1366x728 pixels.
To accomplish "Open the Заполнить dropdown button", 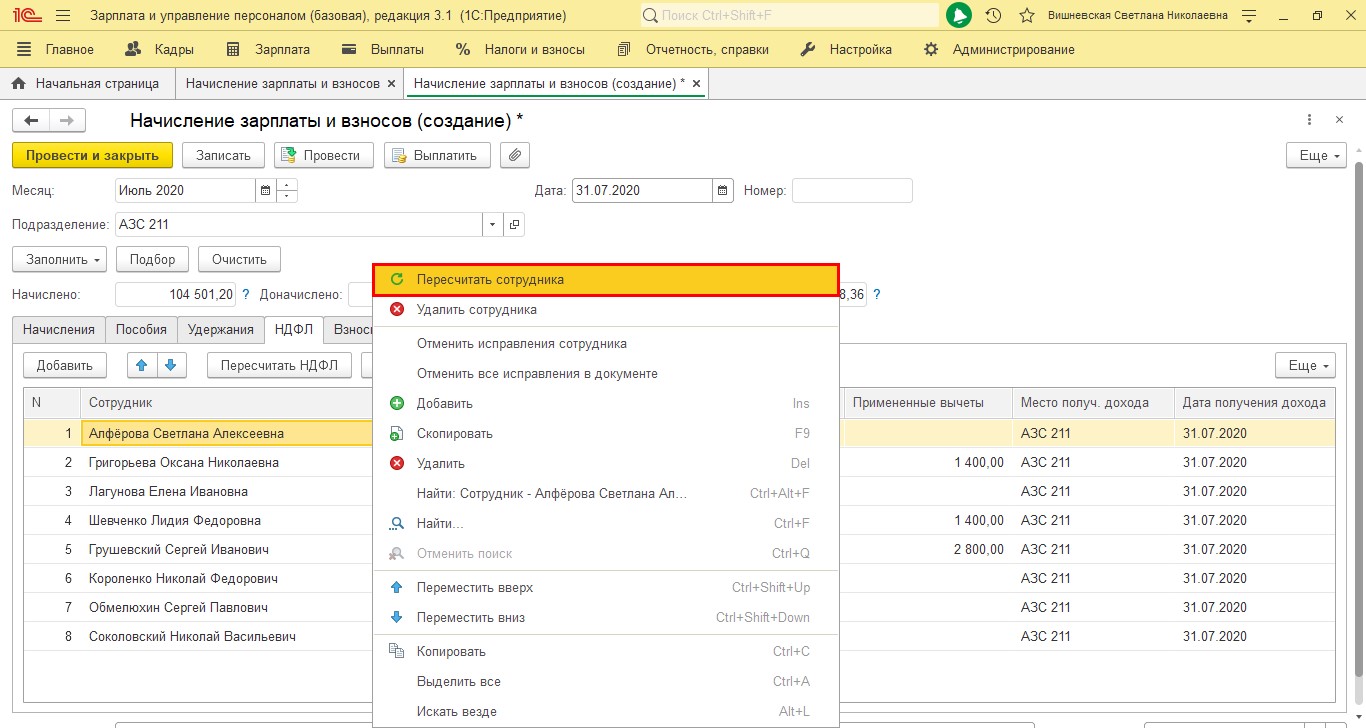I will click(x=59, y=259).
